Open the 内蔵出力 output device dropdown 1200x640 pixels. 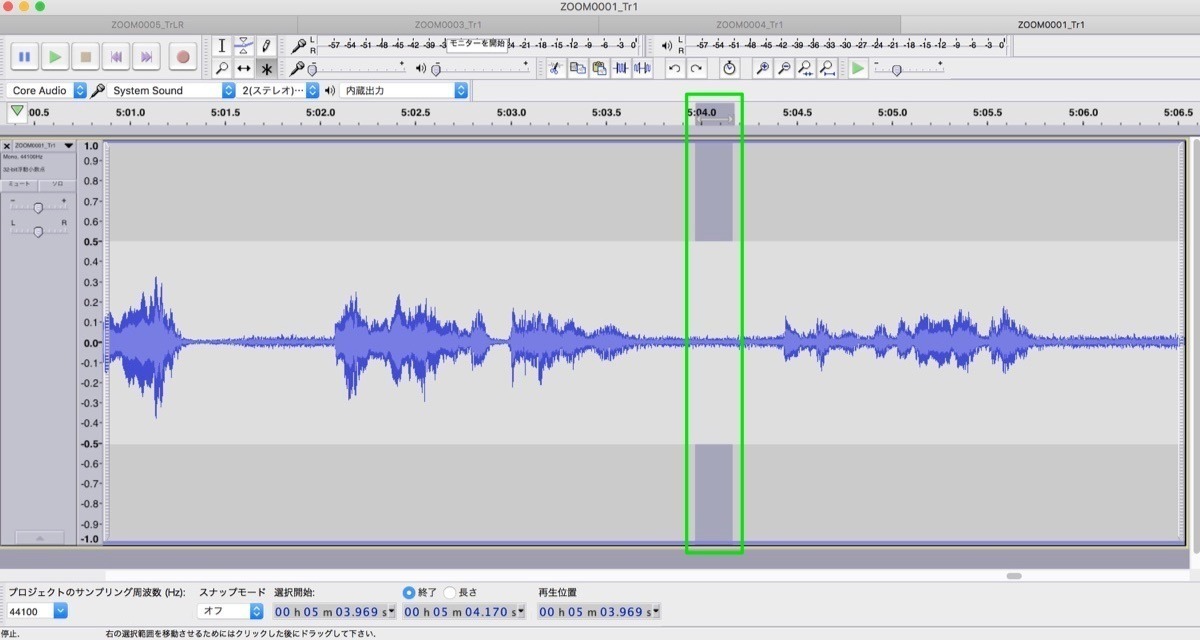(403, 90)
